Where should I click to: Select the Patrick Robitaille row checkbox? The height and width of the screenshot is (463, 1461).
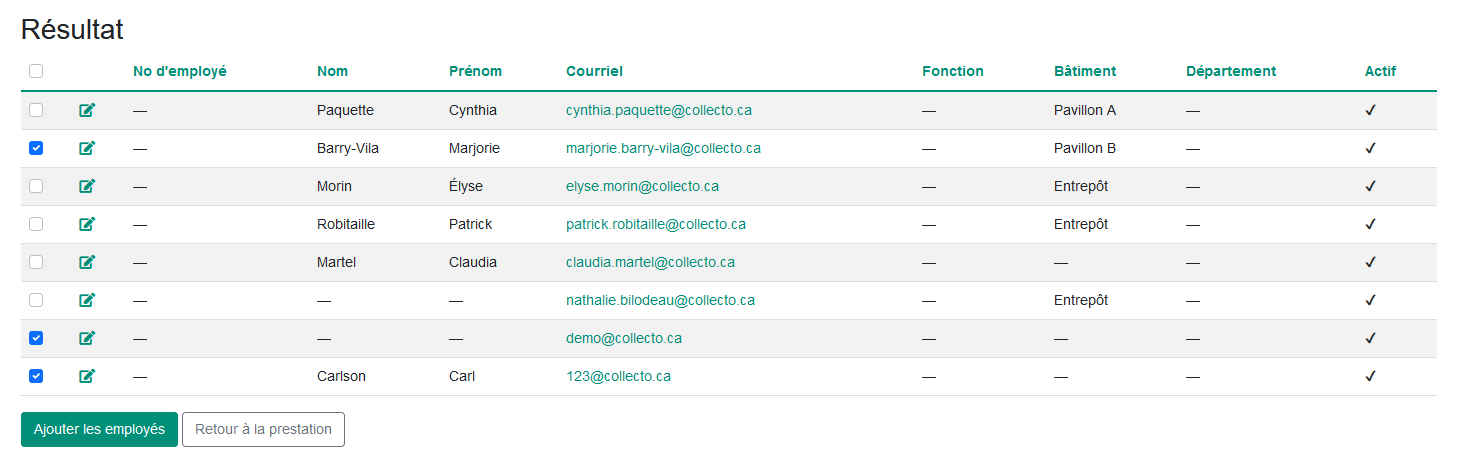point(36,224)
